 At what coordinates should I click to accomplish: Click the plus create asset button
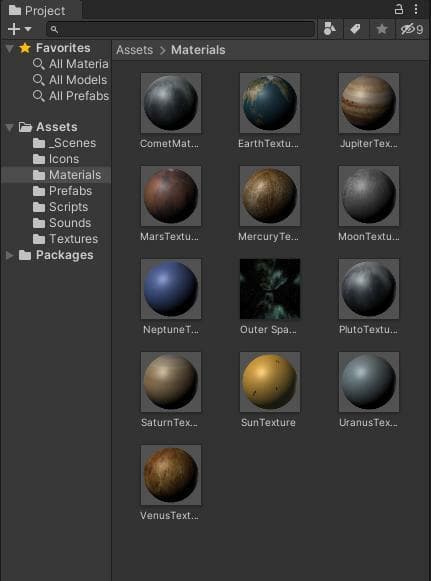(x=14, y=29)
